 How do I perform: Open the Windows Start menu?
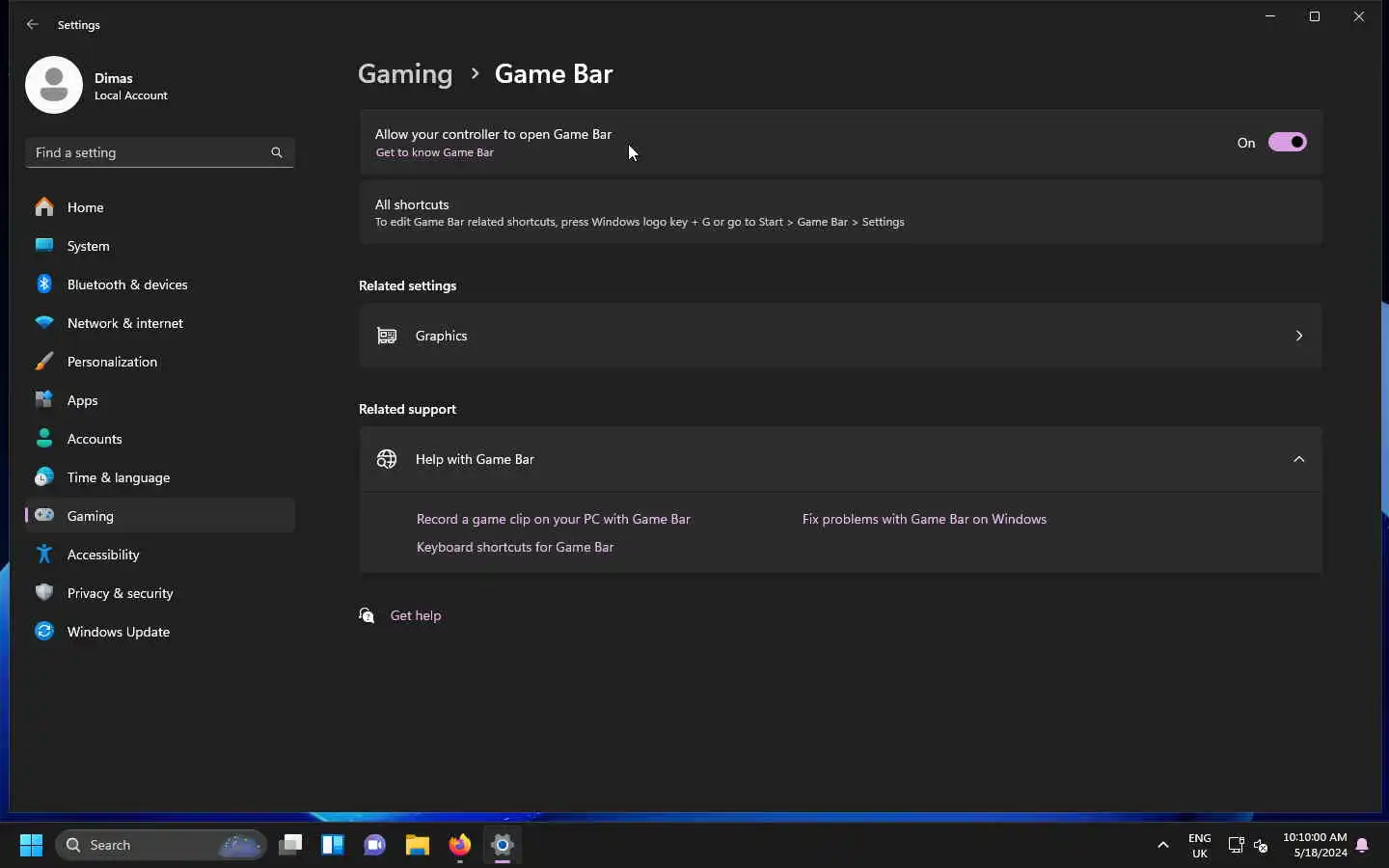coord(31,845)
